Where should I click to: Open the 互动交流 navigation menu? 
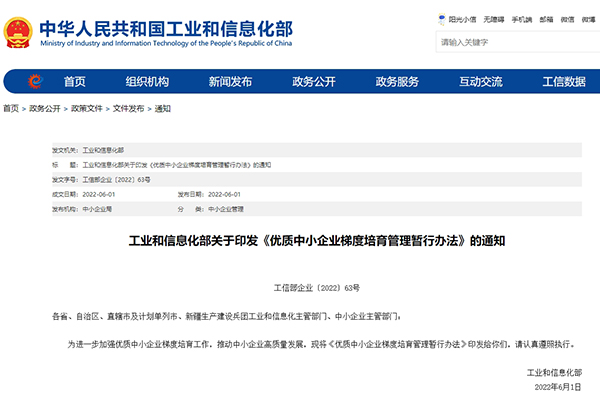pyautogui.click(x=480, y=82)
